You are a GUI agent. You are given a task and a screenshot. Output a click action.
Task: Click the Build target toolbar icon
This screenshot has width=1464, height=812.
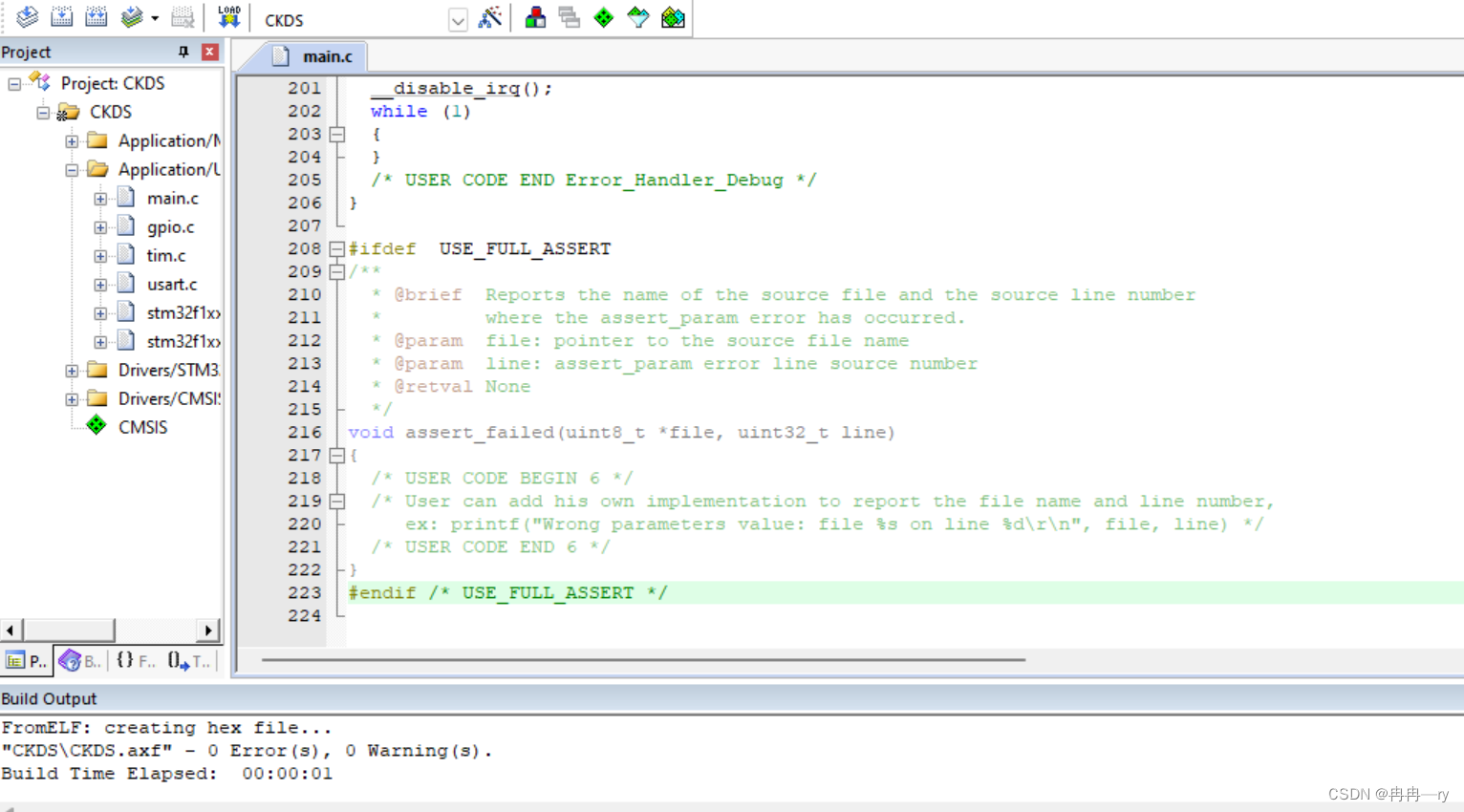click(x=62, y=17)
